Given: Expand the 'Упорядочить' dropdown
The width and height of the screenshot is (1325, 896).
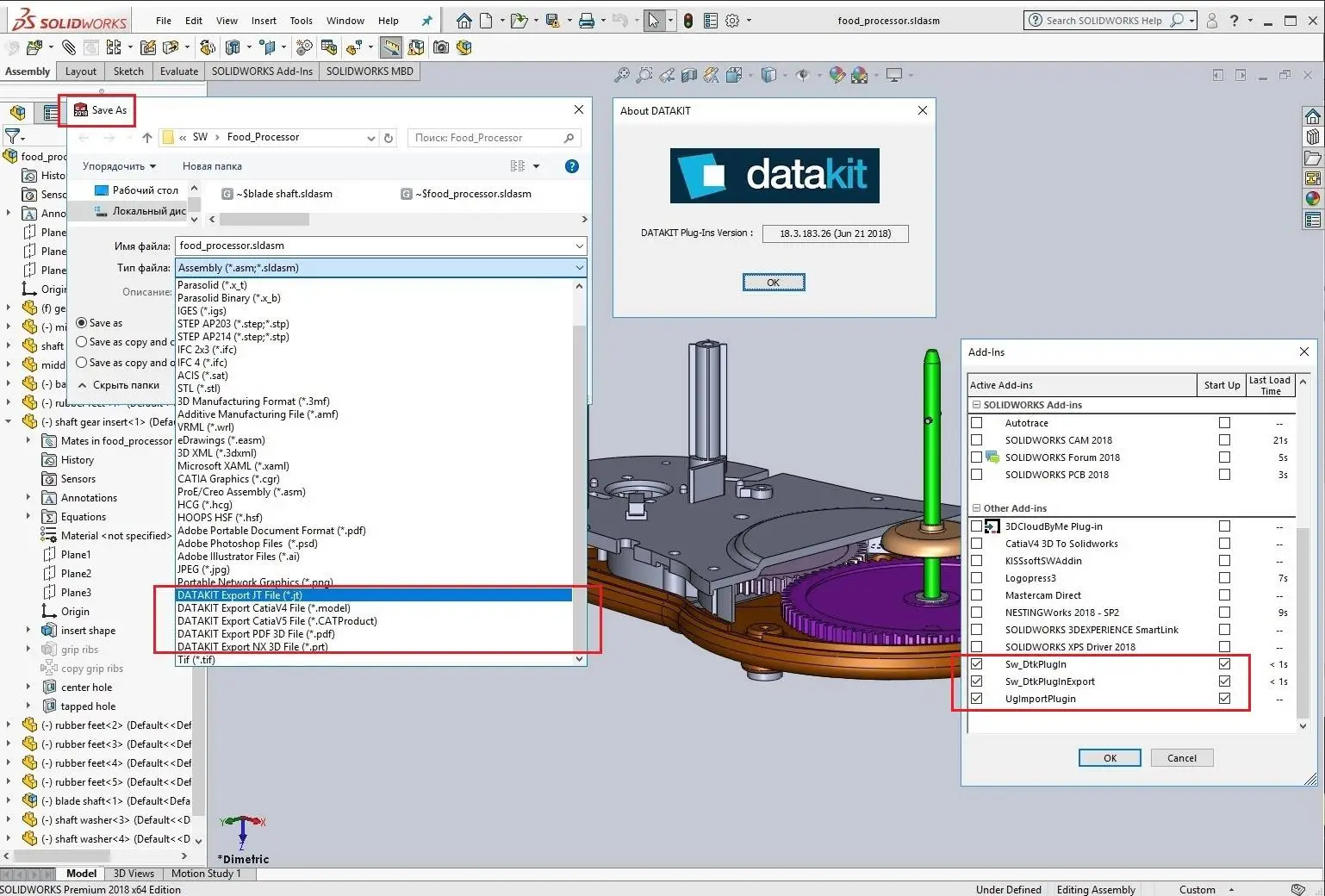Looking at the screenshot, I should pos(119,166).
